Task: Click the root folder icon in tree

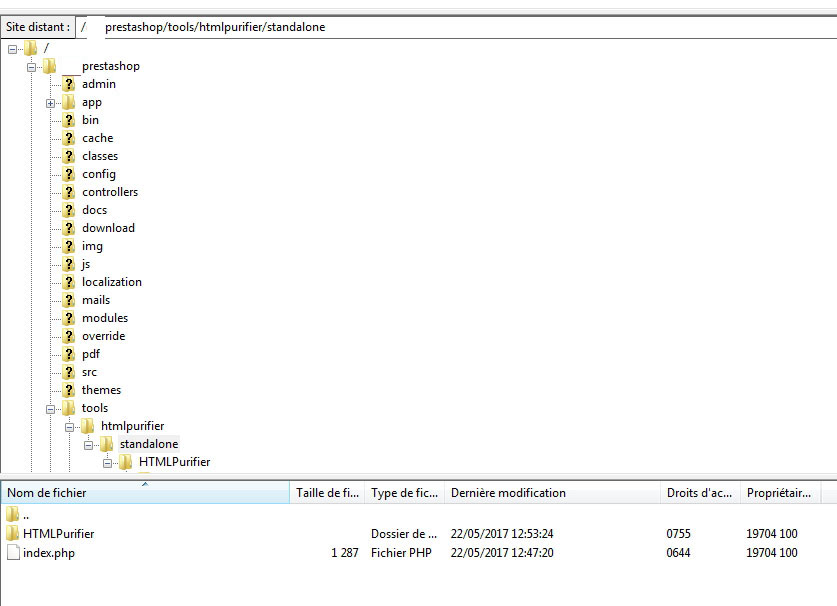Action: tap(30, 48)
